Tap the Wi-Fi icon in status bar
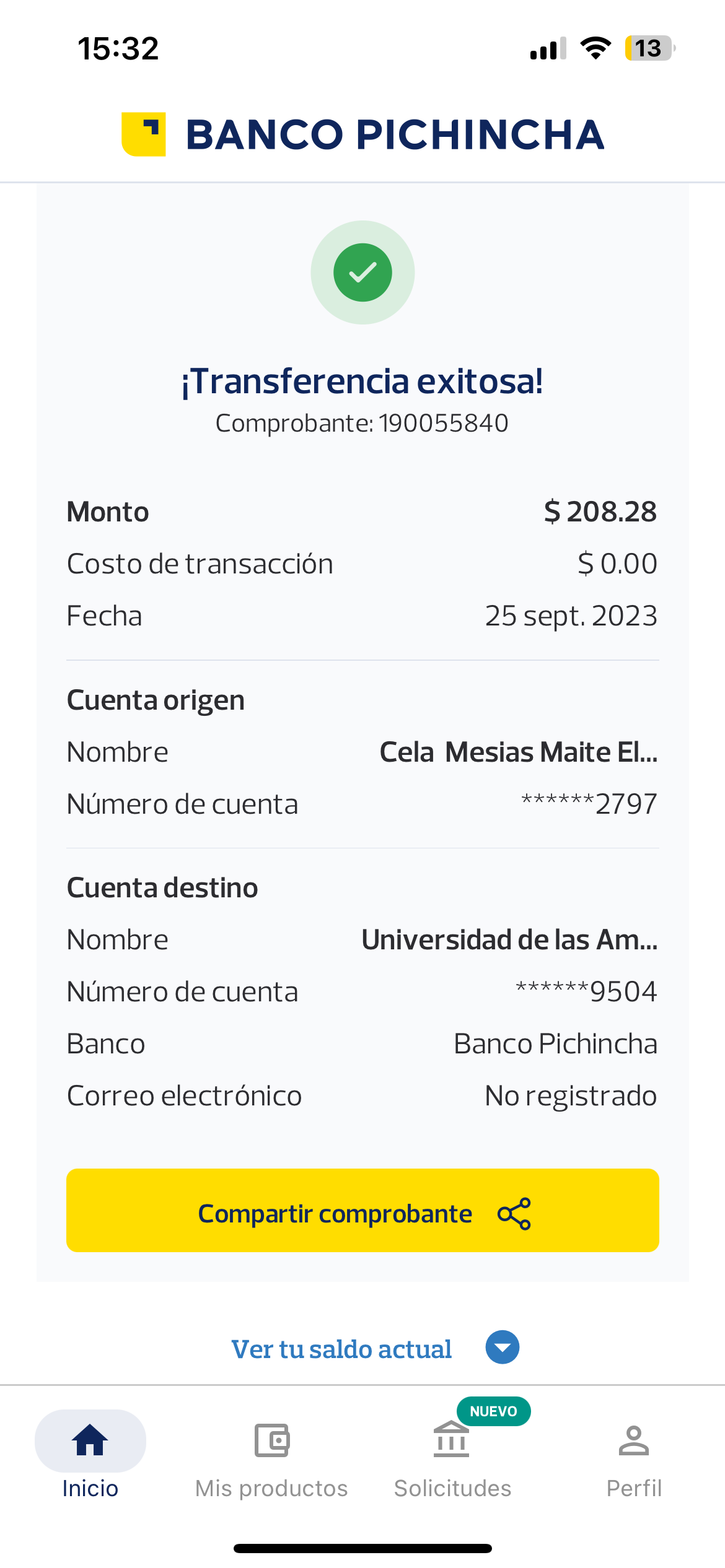Screen dimensions: 725x1568 595,48
